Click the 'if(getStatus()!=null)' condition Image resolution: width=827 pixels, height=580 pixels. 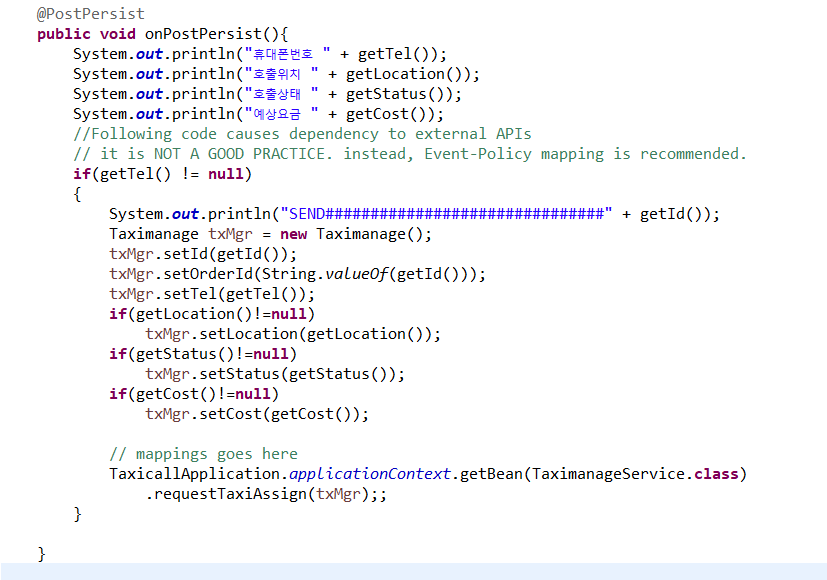point(203,354)
